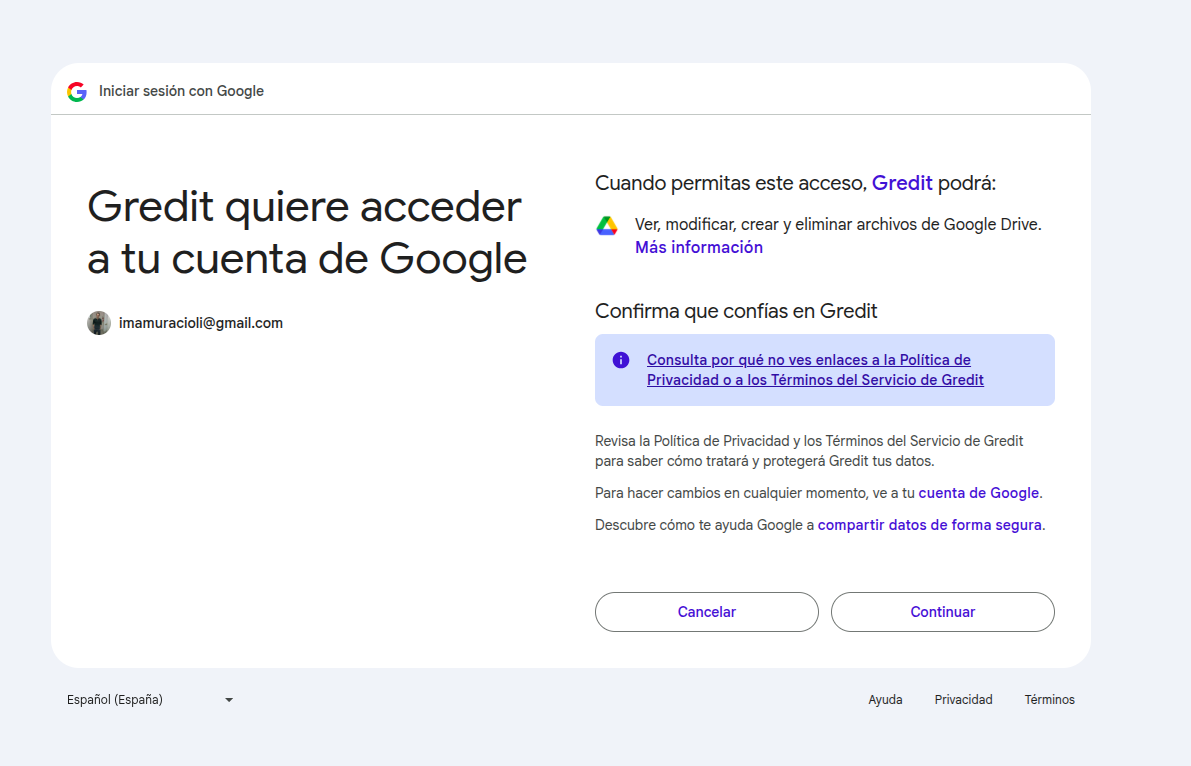Click the Continuar button
The height and width of the screenshot is (766, 1191).
click(943, 612)
